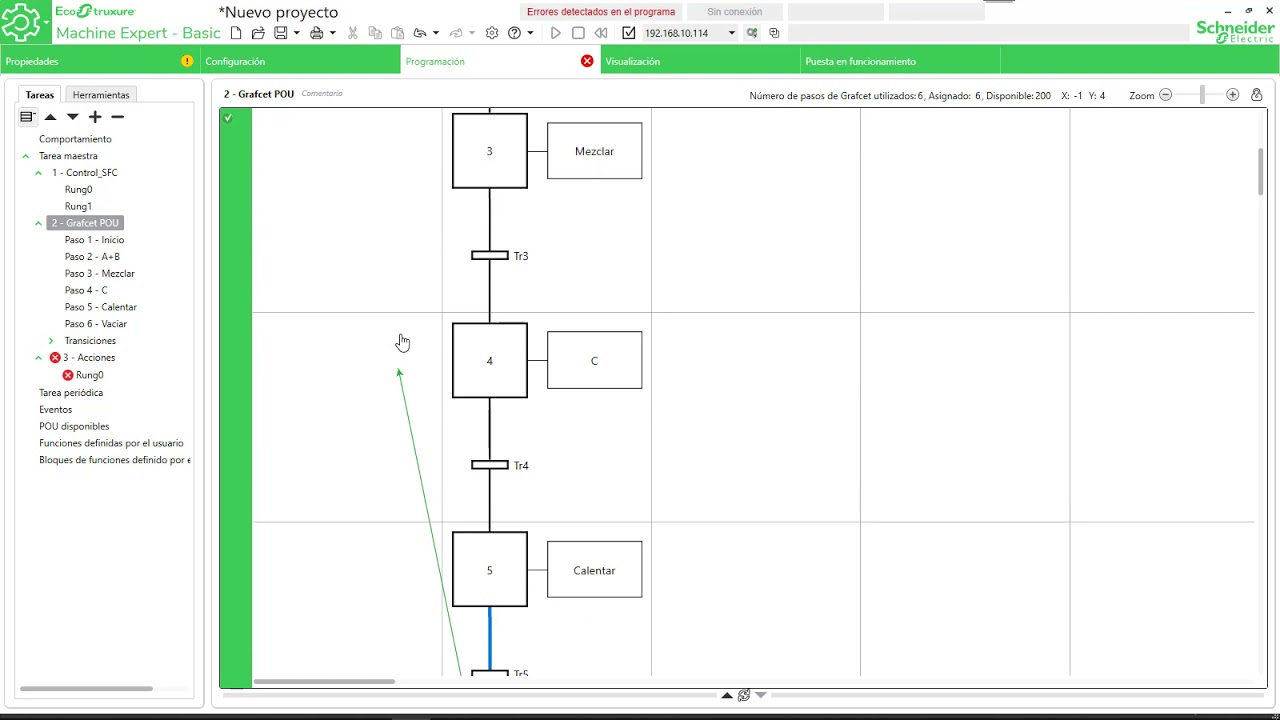The image size is (1280, 720).
Task: Click the simulator launch icon at toolbar end
Action: pyautogui.click(x=774, y=33)
